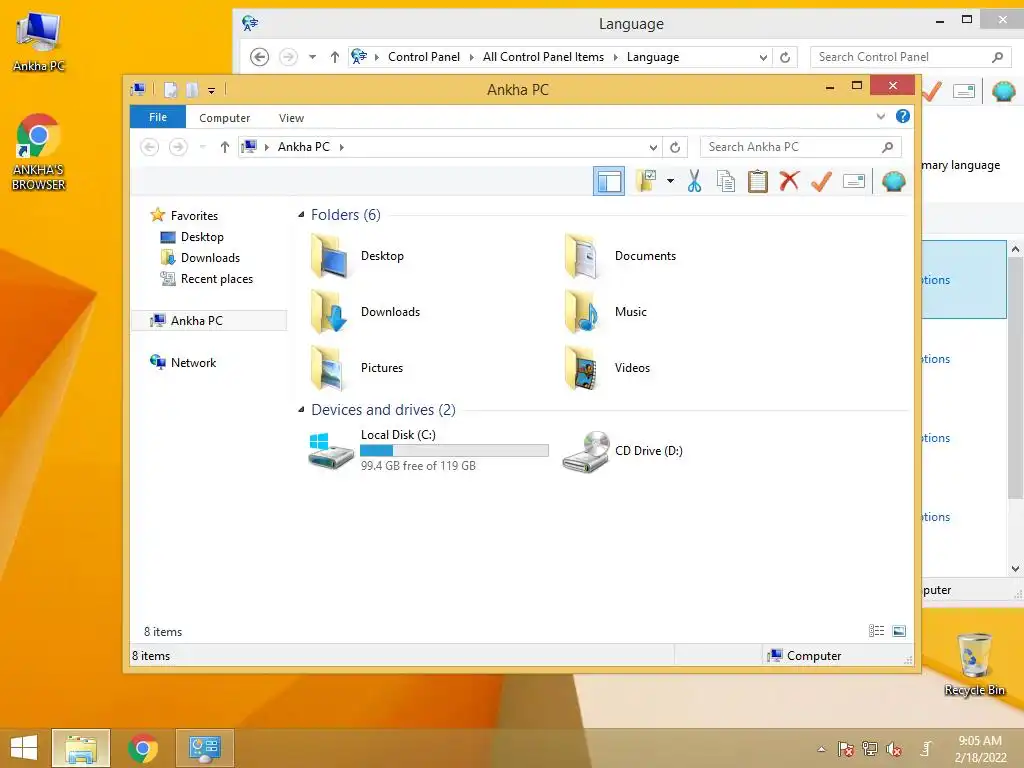Click Search Control Panel field
Screen dimensions: 1024x768
(x=911, y=57)
